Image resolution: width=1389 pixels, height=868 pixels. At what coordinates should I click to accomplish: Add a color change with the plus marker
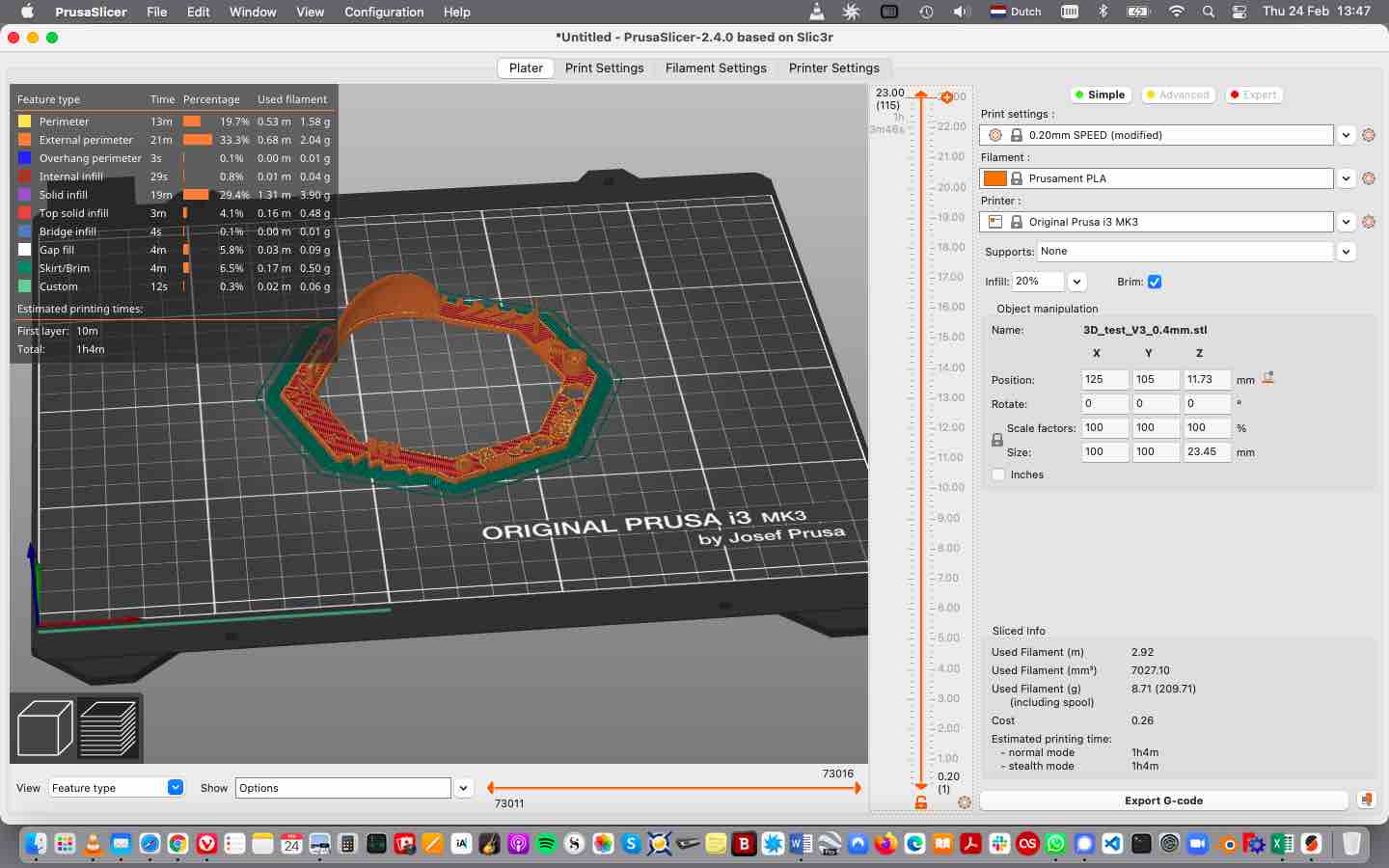[946, 96]
